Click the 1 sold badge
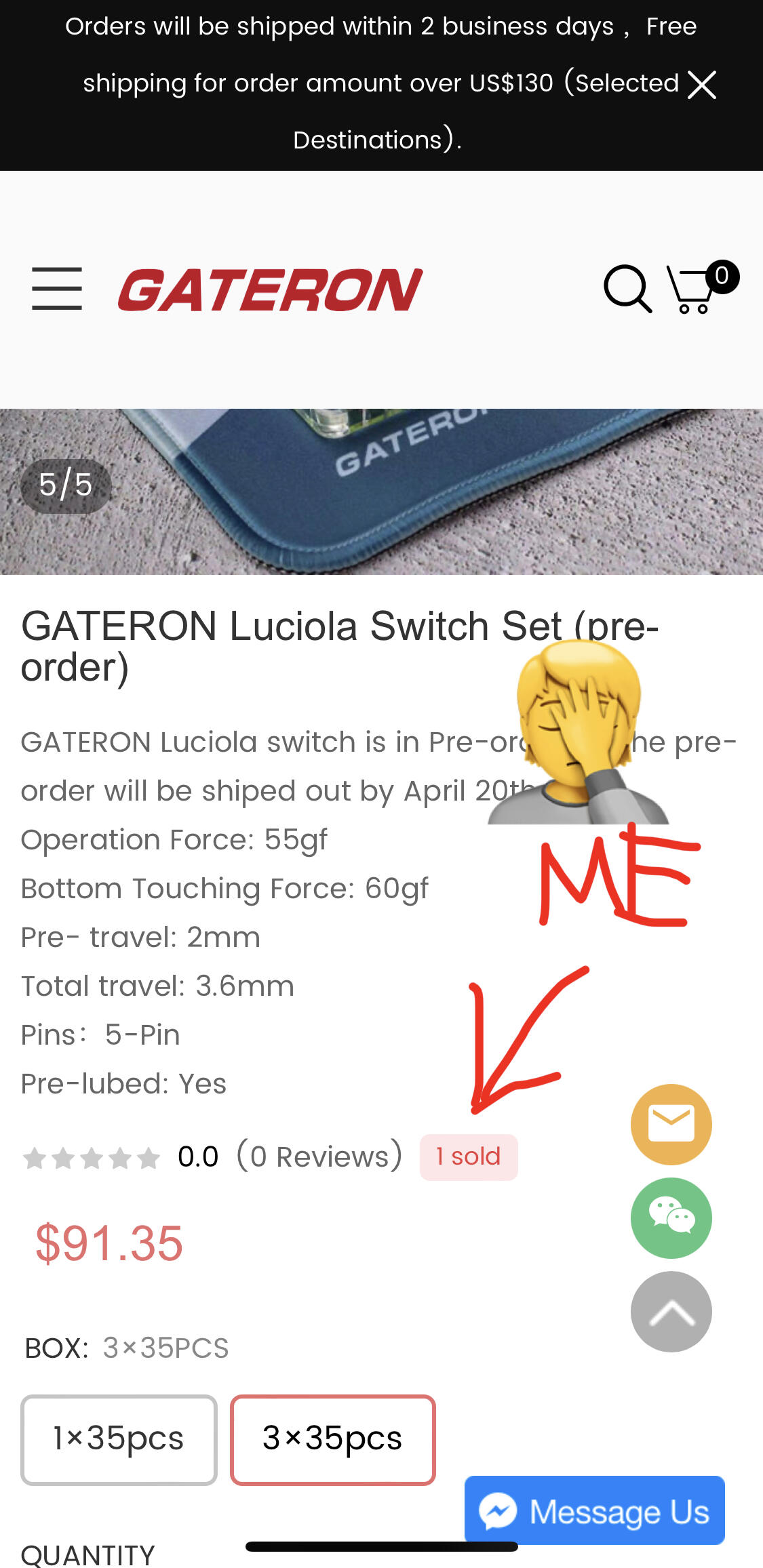This screenshot has width=763, height=1568. tap(469, 1157)
